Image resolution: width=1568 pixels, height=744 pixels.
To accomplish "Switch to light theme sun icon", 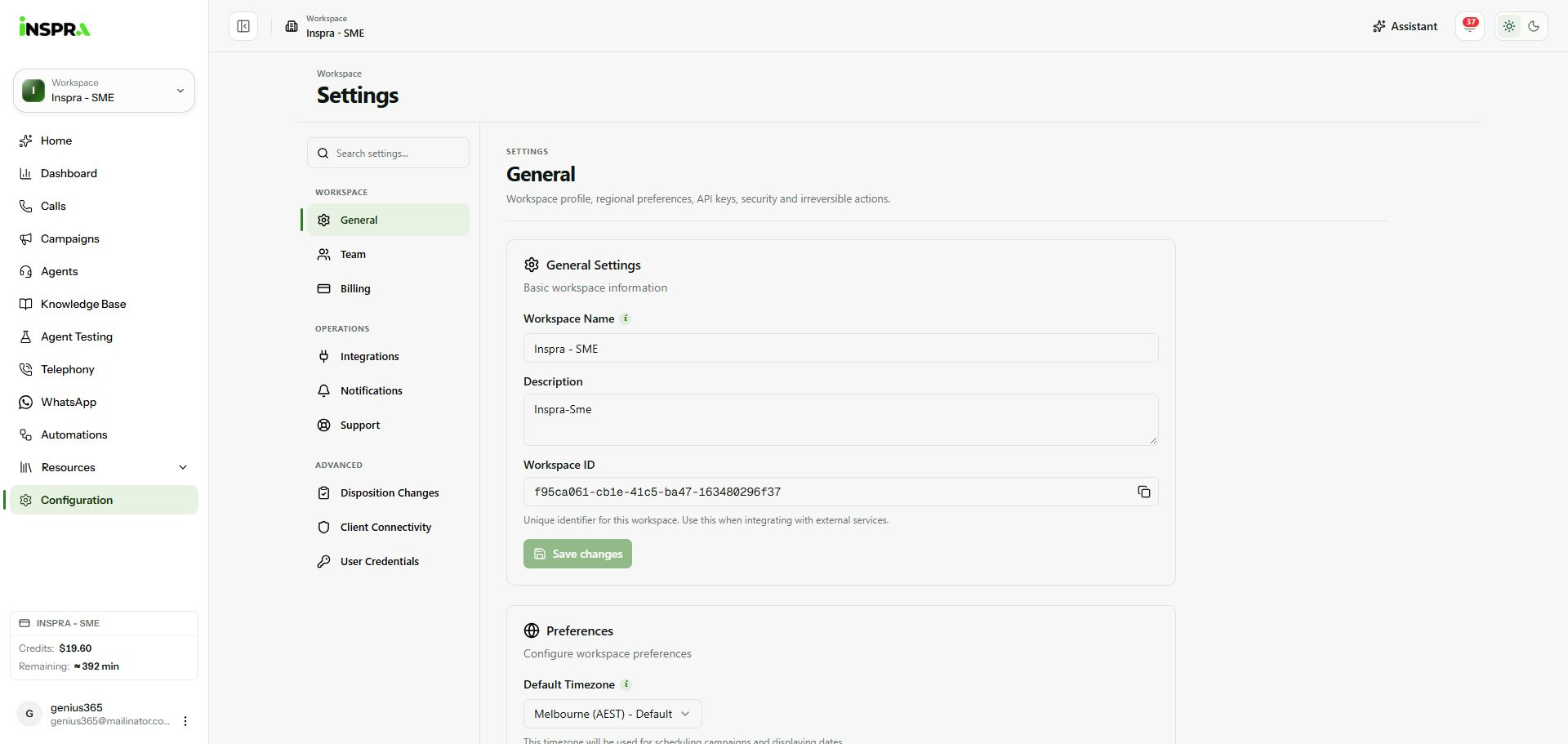I will click(x=1509, y=26).
